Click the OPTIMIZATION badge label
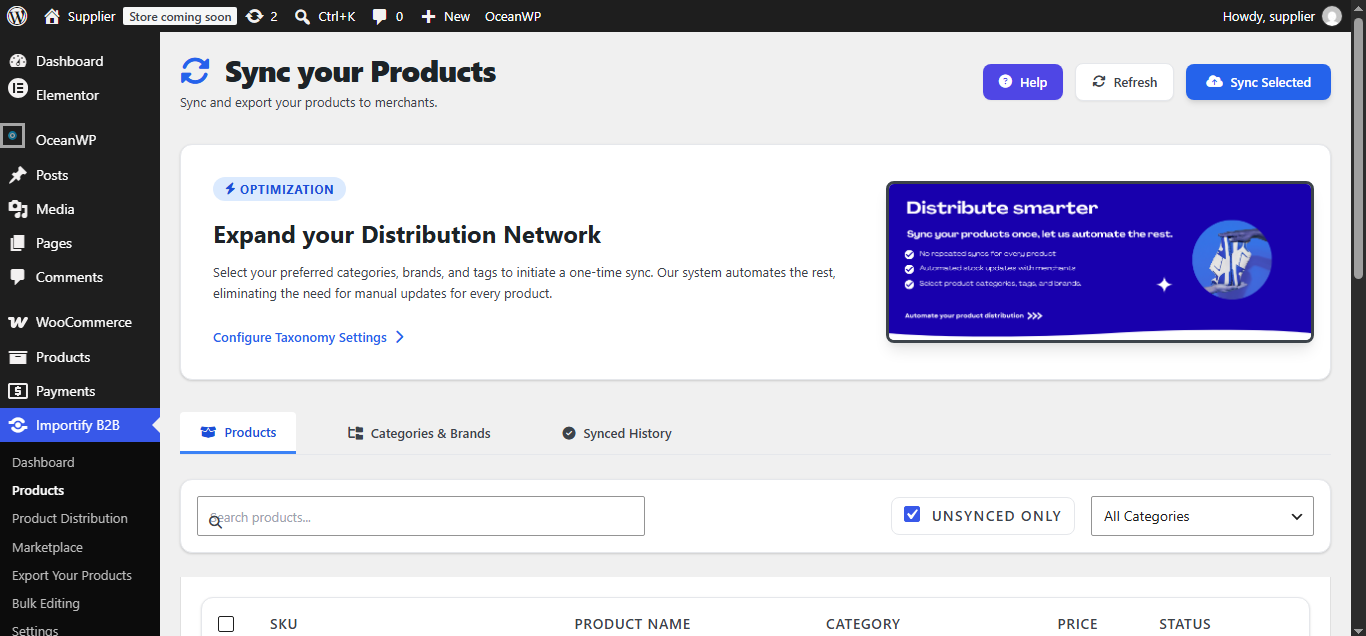This screenshot has height=636, width=1366. coord(279,189)
